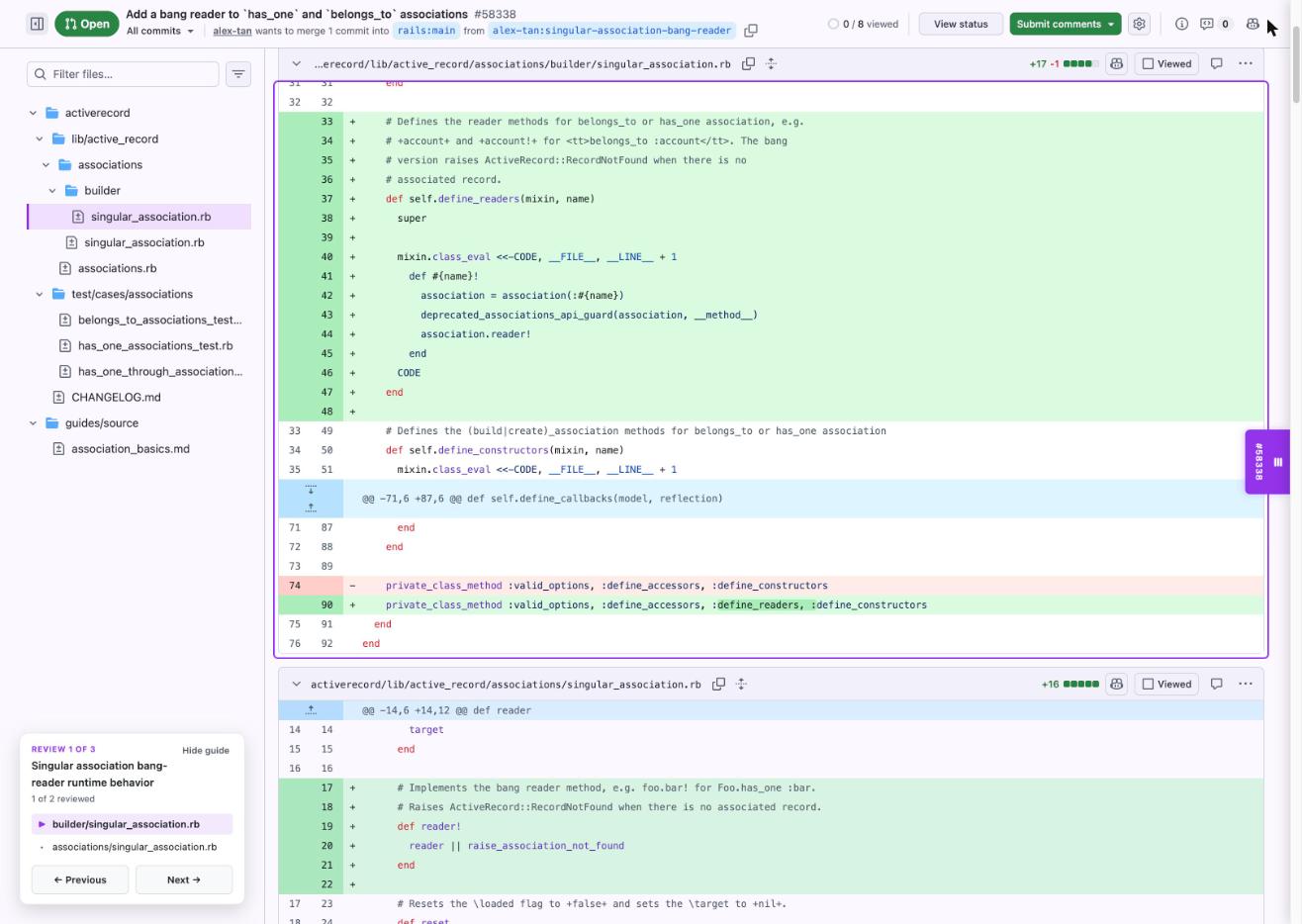Viewport: 1302px width, 924px height.
Task: Copy associations/singular_association.rb file path
Action: (719, 684)
